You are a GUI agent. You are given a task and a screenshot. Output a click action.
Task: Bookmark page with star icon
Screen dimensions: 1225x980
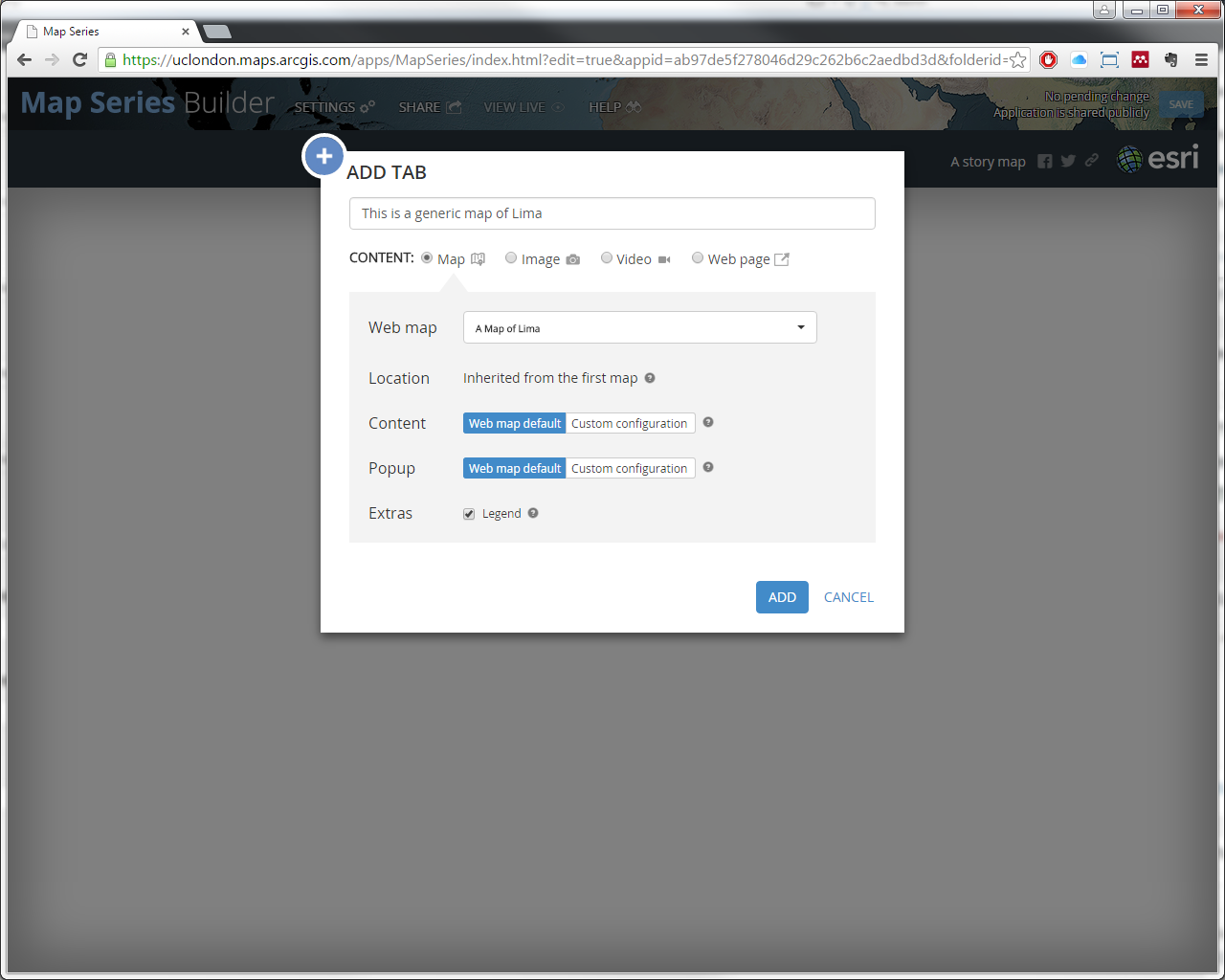click(1017, 60)
